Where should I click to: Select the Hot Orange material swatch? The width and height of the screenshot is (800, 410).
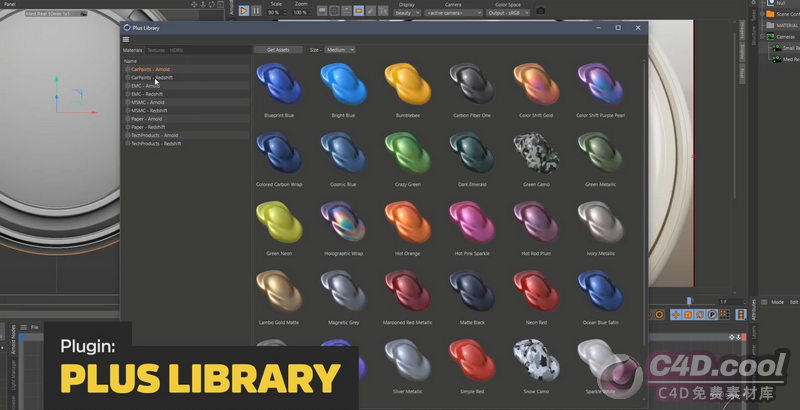click(408, 221)
